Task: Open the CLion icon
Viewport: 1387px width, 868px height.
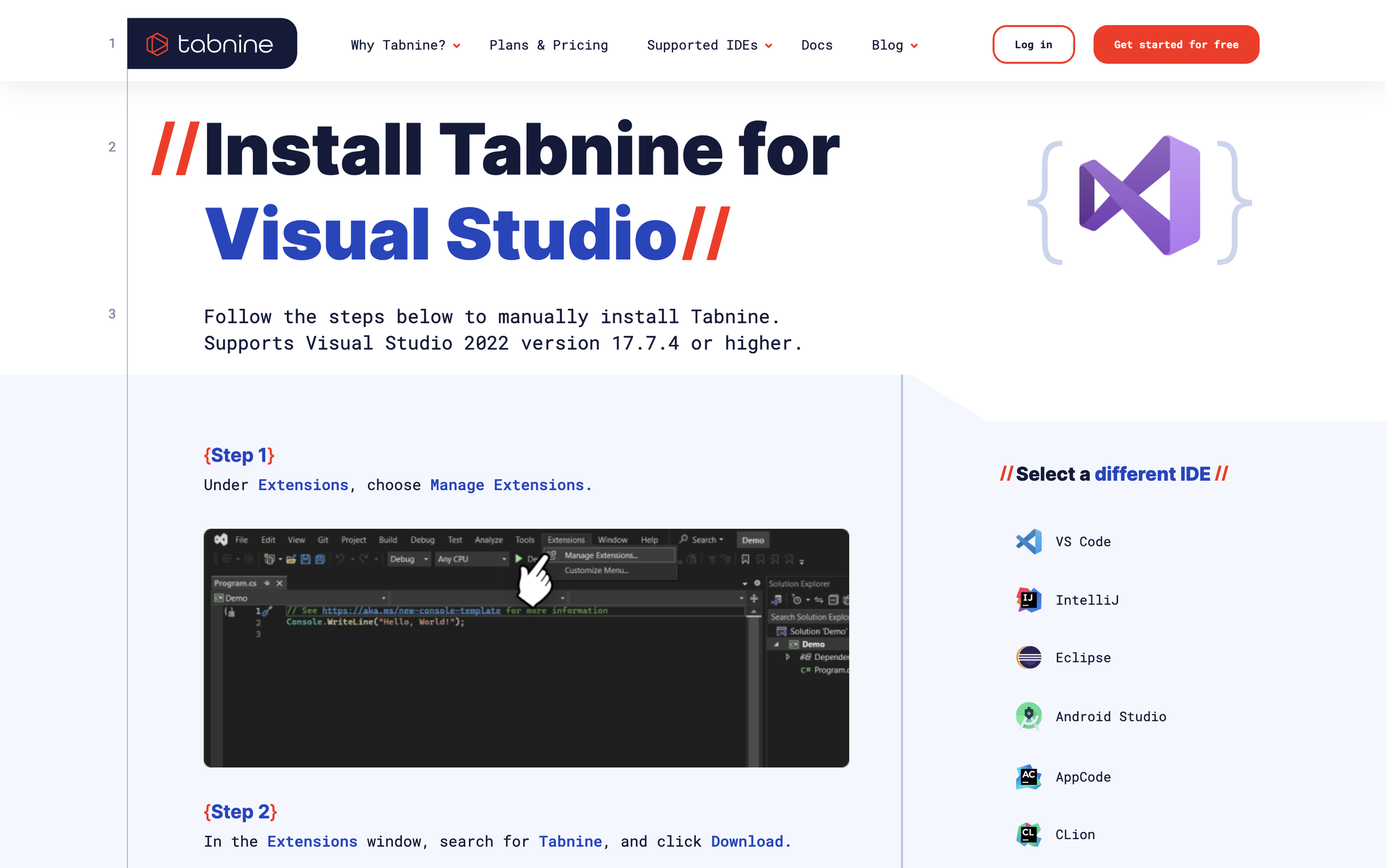Action: [1029, 834]
